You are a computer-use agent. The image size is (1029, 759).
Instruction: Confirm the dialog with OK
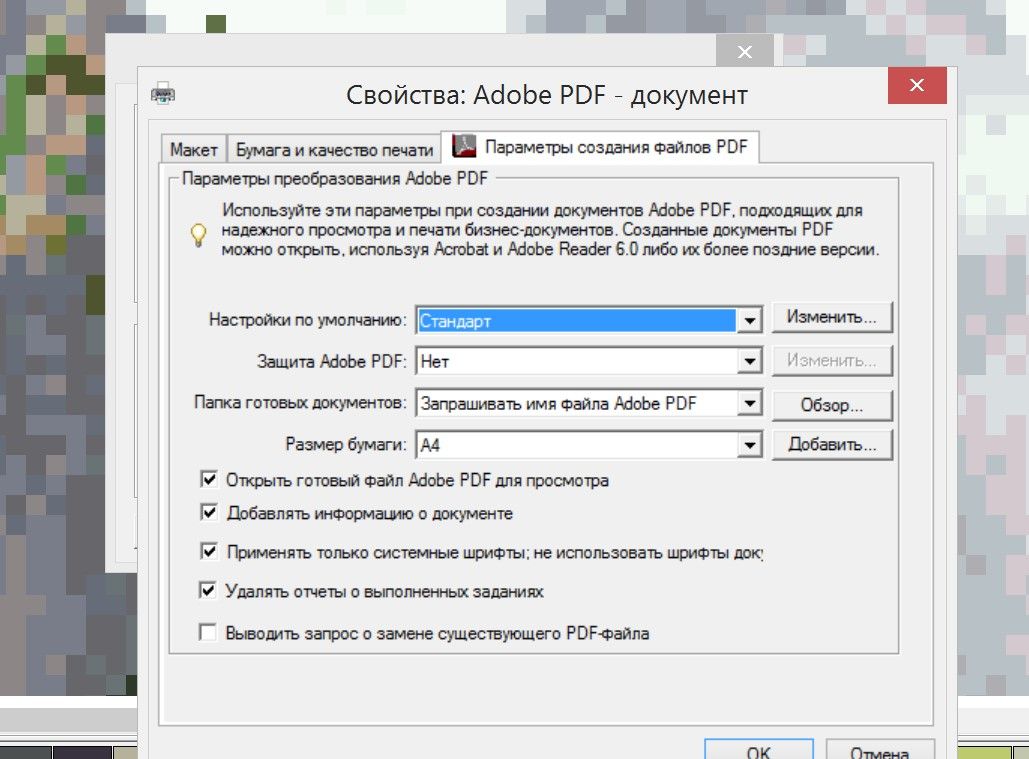pos(758,750)
